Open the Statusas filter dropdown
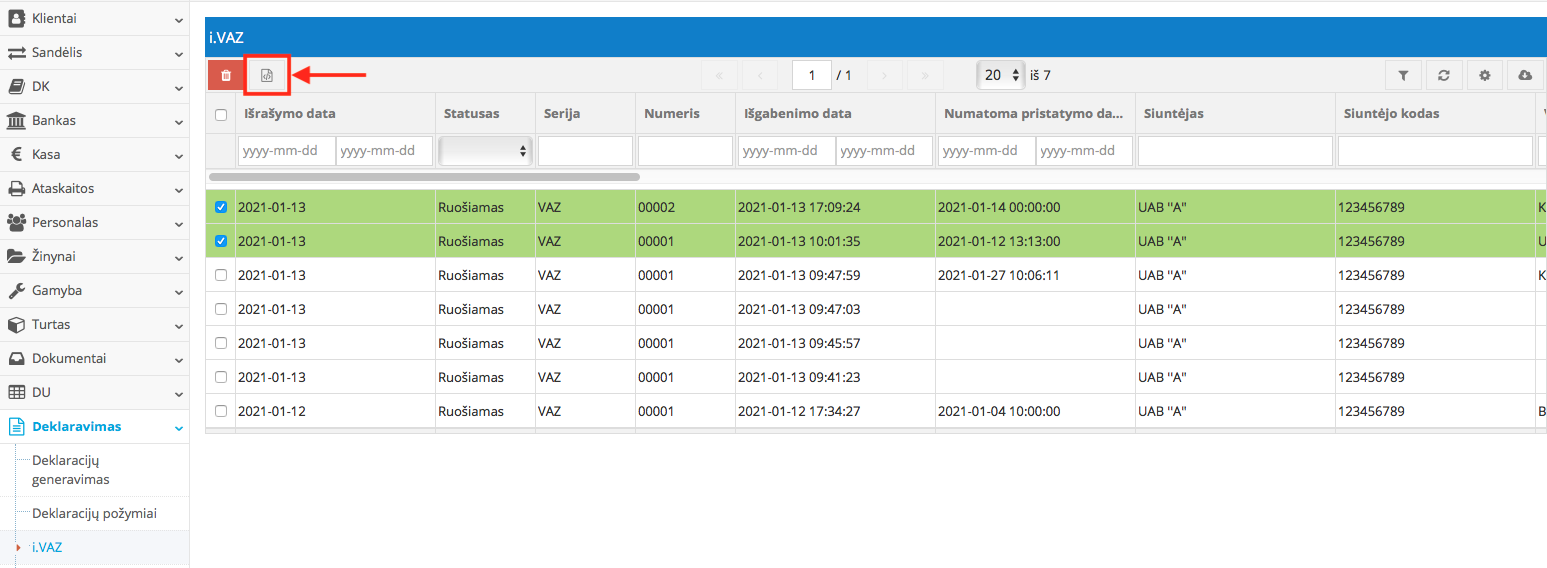The image size is (1547, 568). [x=485, y=151]
